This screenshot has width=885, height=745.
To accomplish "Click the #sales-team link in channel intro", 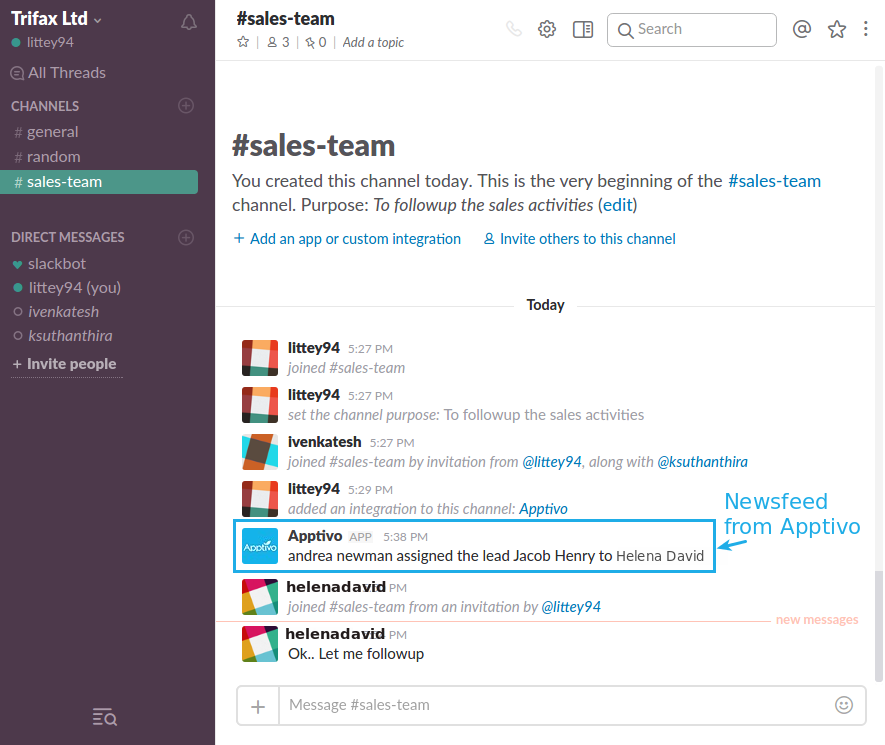I will click(x=774, y=181).
